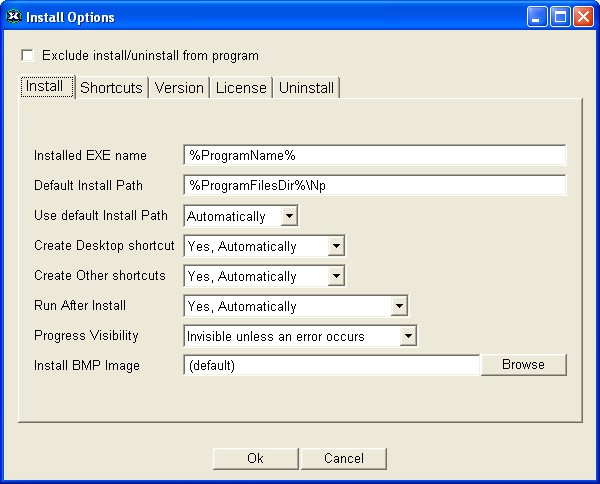Focus the Default Install Path field
600x484 pixels.
[x=375, y=186]
